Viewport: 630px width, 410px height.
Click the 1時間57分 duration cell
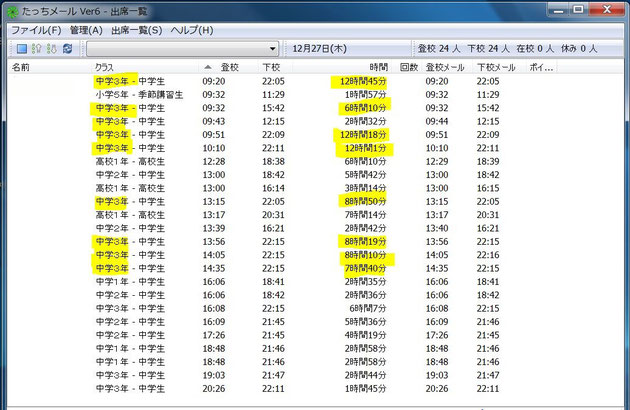pos(366,94)
